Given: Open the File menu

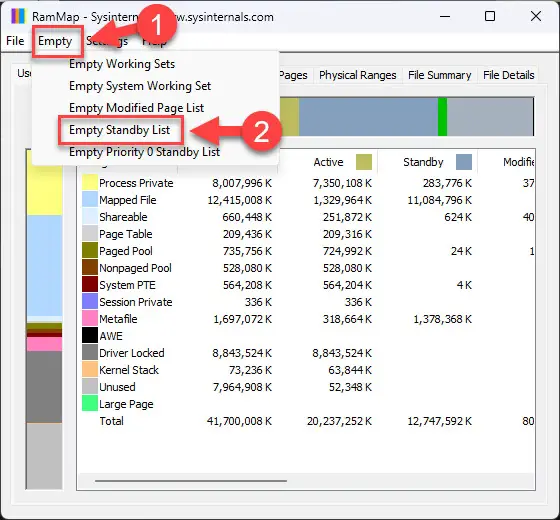Looking at the screenshot, I should (15, 41).
